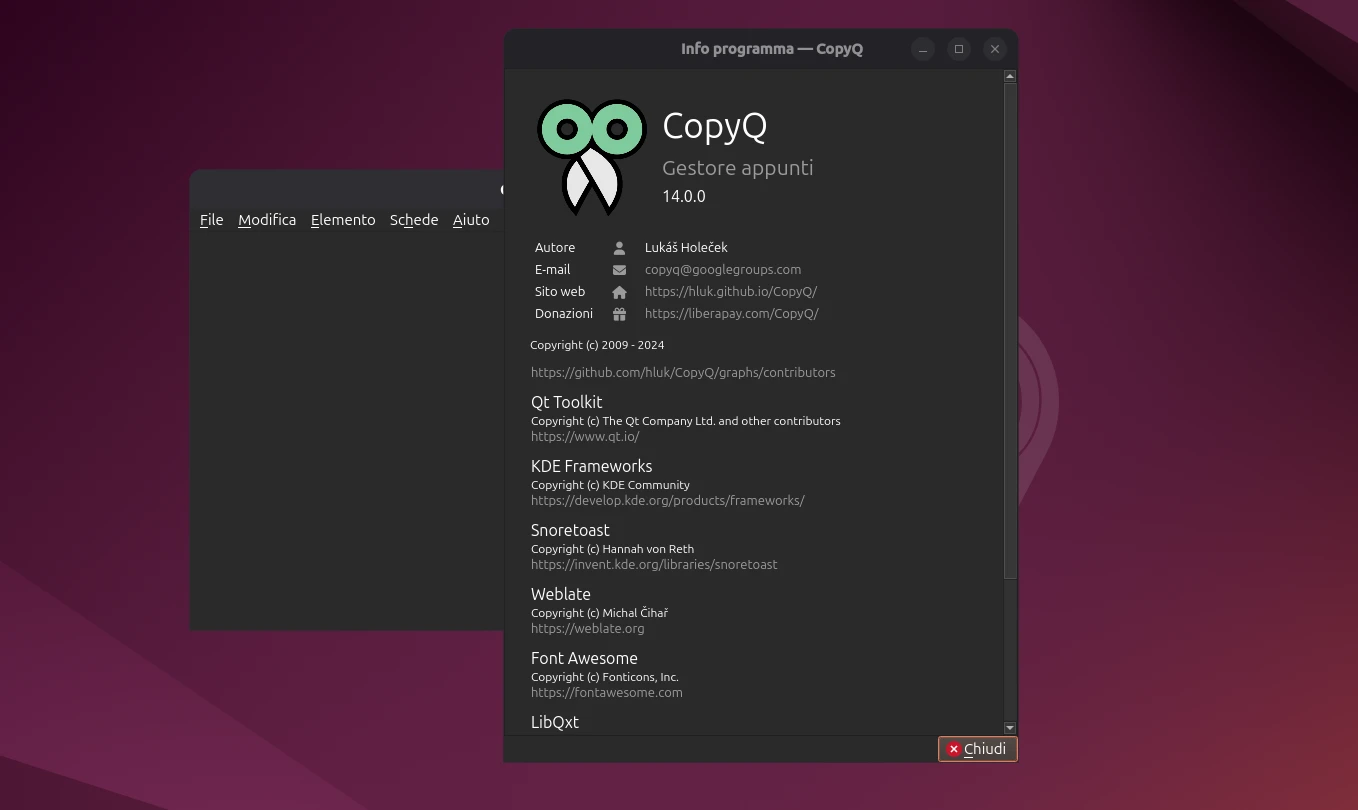Click the person icon beside Autore
1358x810 pixels.
(x=619, y=247)
